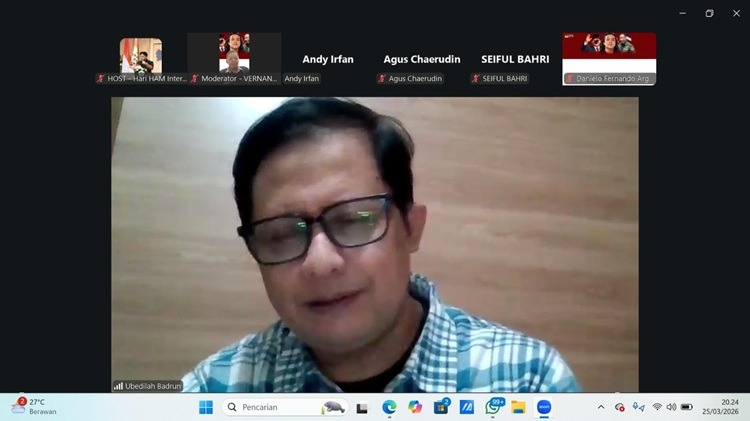Open Microsoft Store from taskbar

point(441,407)
